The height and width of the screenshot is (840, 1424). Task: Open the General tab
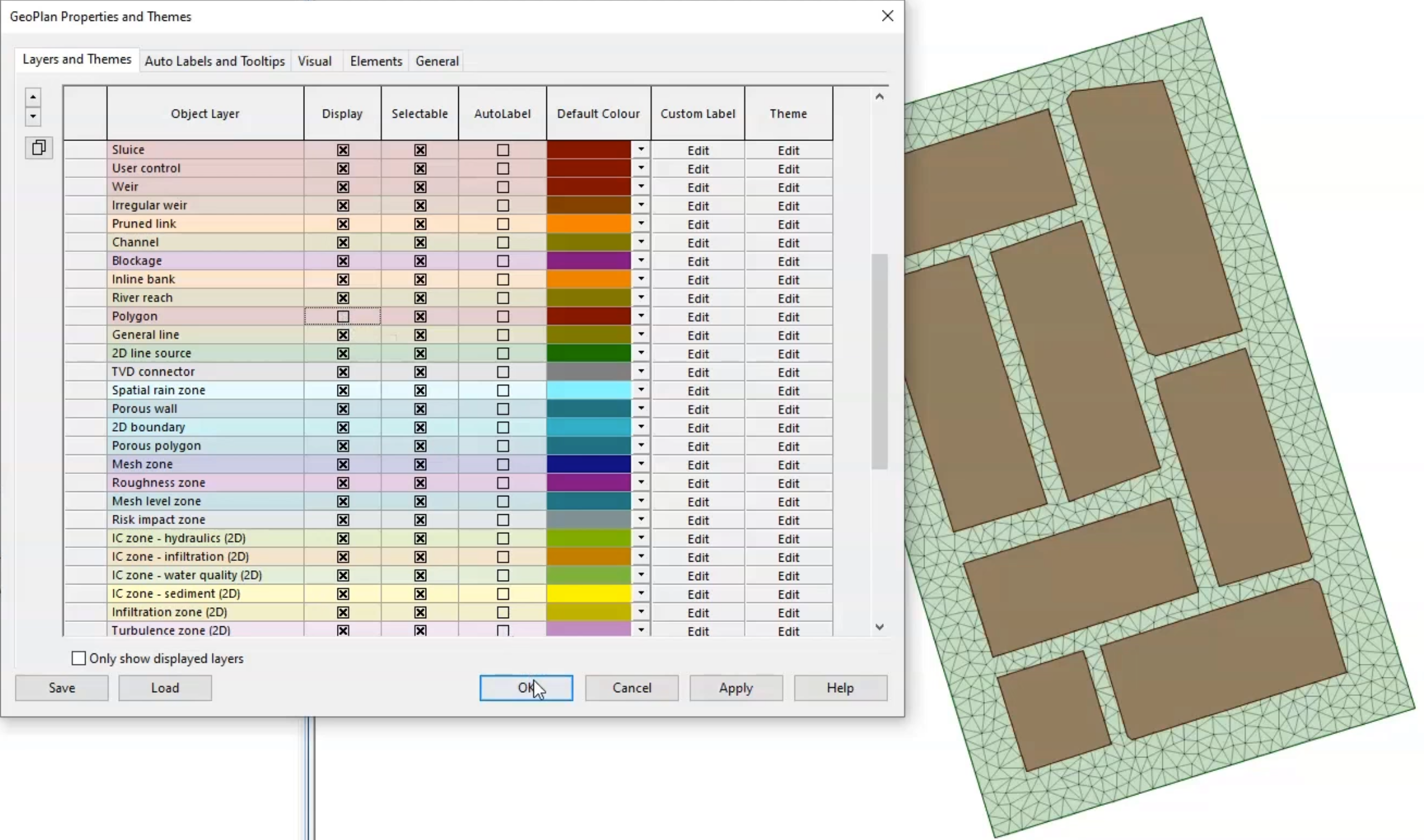[437, 61]
